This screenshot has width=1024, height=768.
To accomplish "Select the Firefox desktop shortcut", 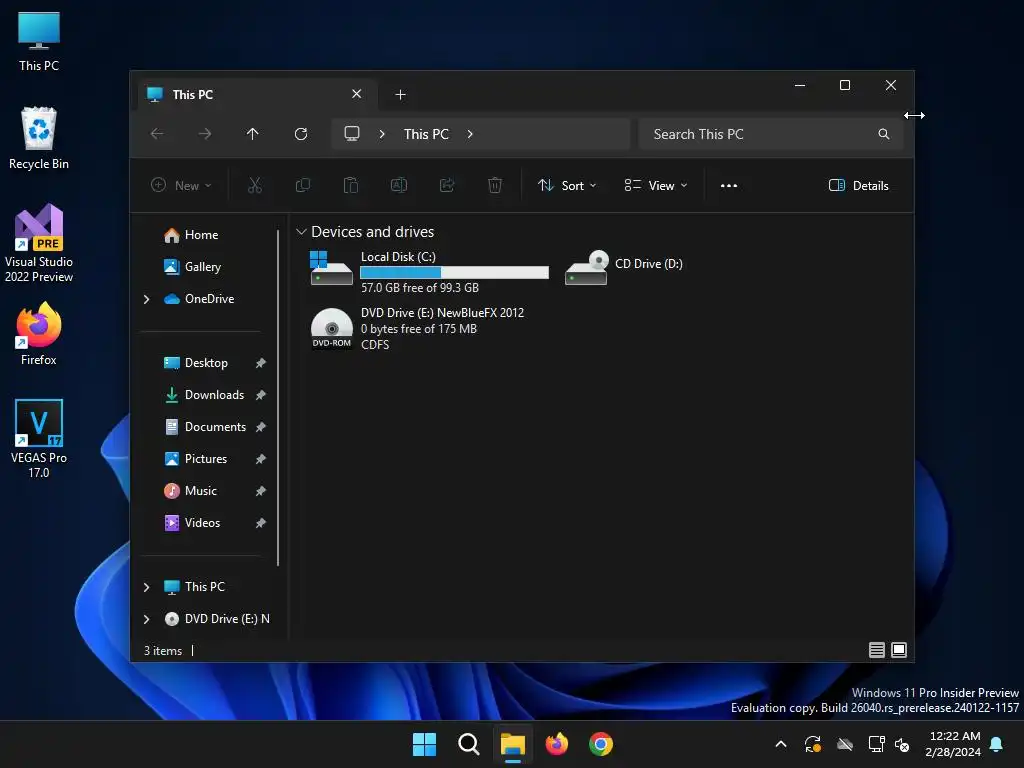I will coord(39,334).
